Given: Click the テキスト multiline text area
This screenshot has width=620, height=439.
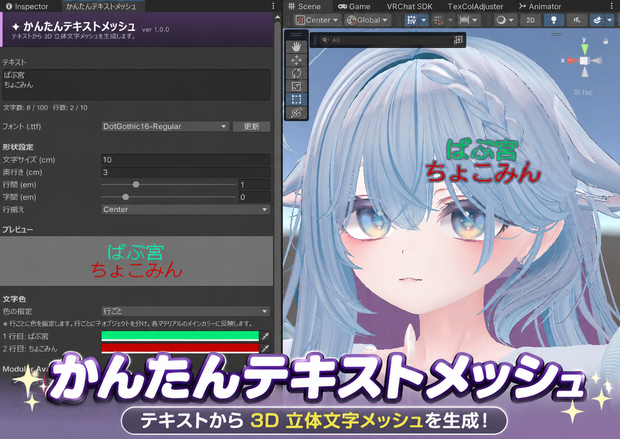Looking at the screenshot, I should pos(136,85).
